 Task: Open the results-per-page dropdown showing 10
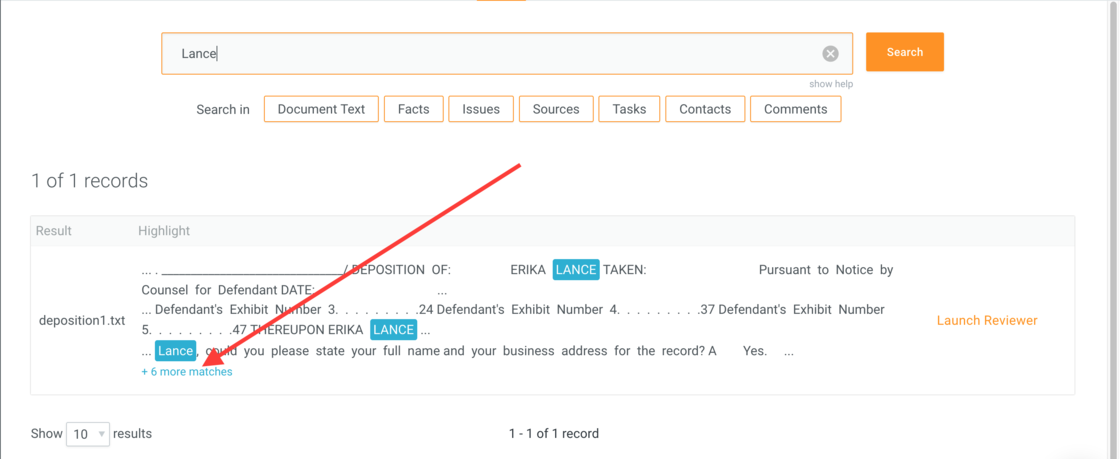click(x=88, y=434)
